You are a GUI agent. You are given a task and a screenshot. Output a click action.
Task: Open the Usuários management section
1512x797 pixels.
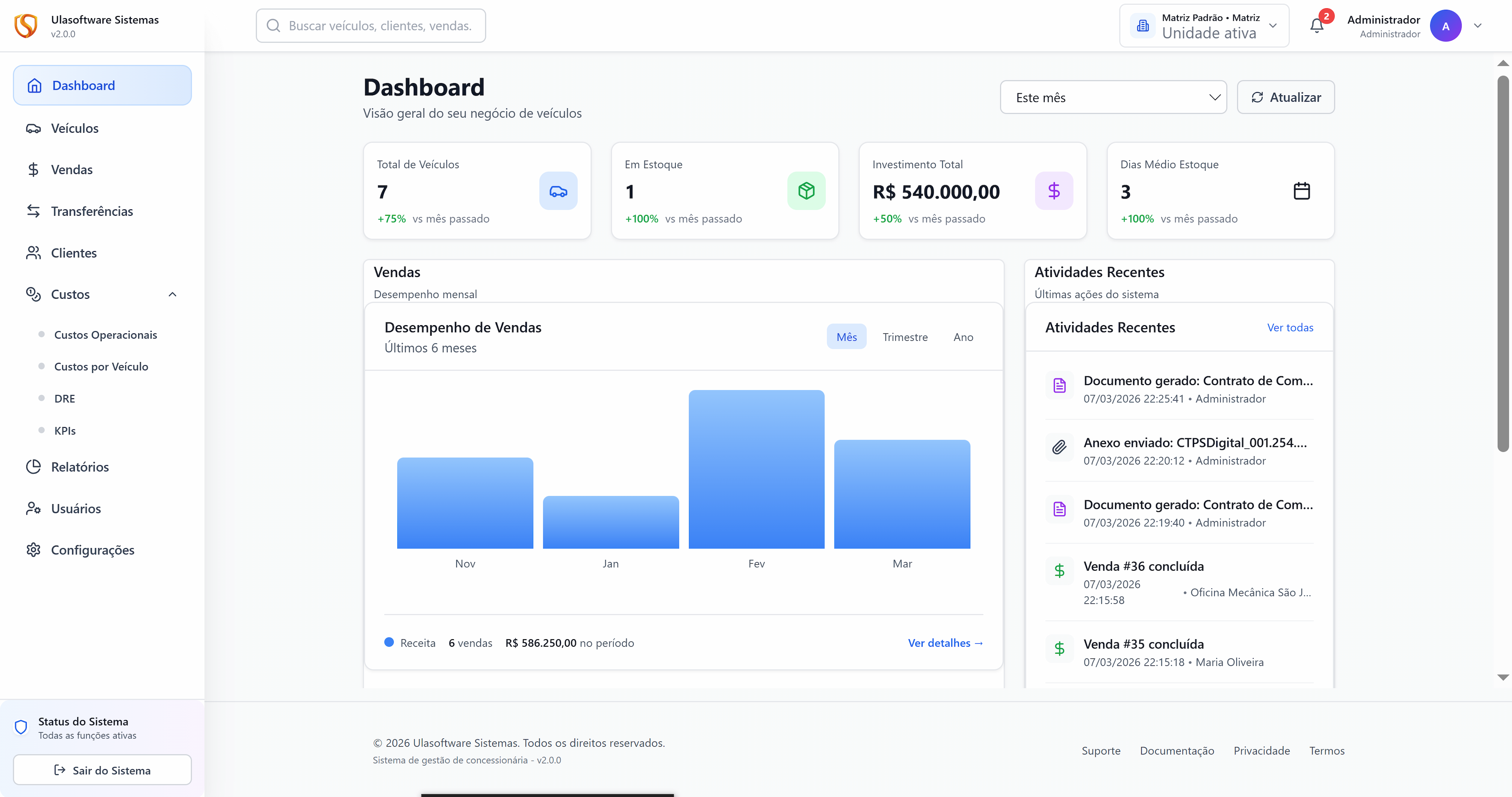[76, 508]
